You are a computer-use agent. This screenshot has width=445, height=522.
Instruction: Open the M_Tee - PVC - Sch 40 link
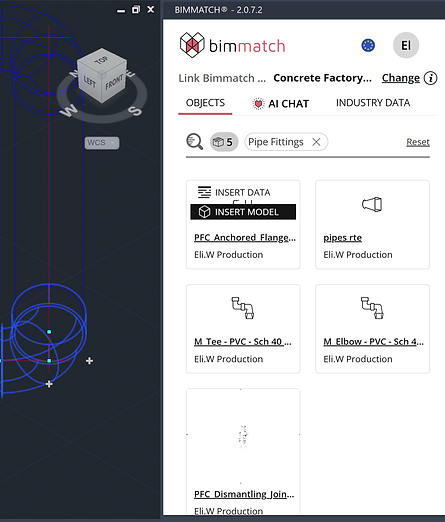coord(243,342)
